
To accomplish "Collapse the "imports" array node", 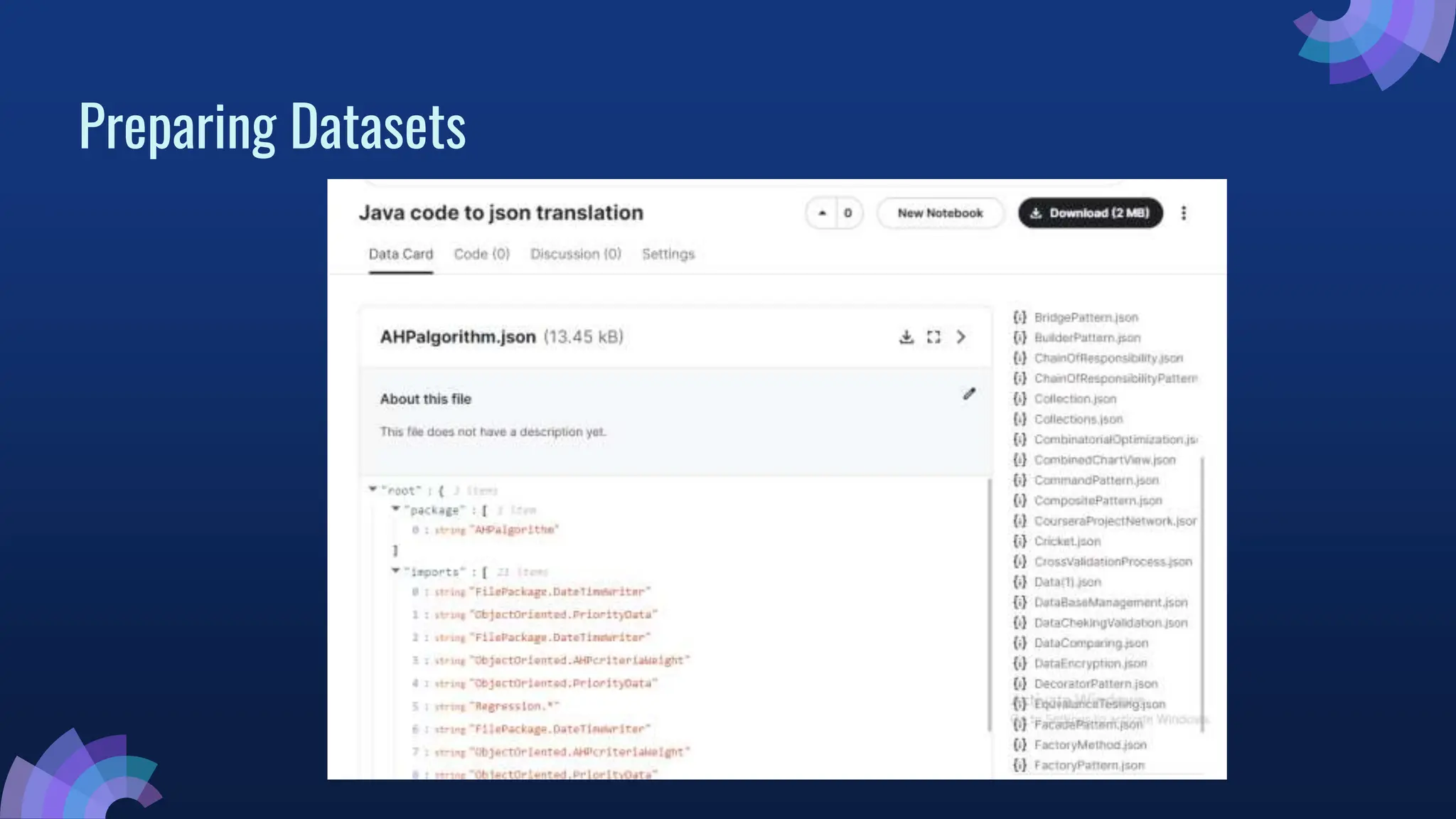I will click(x=395, y=571).
